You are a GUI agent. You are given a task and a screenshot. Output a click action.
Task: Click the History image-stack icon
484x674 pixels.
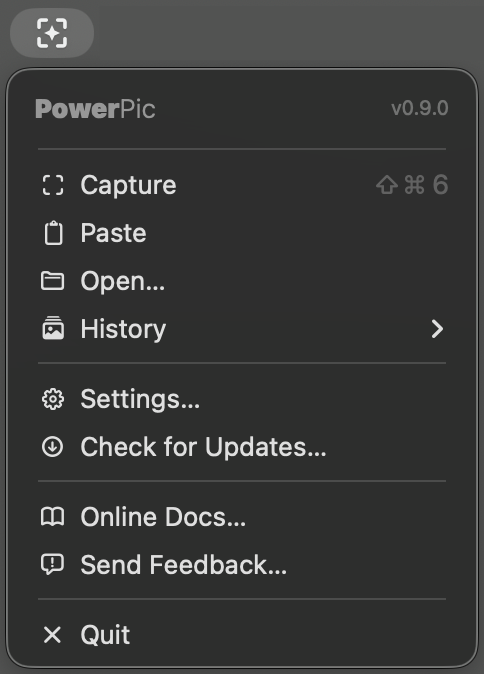pyautogui.click(x=53, y=328)
